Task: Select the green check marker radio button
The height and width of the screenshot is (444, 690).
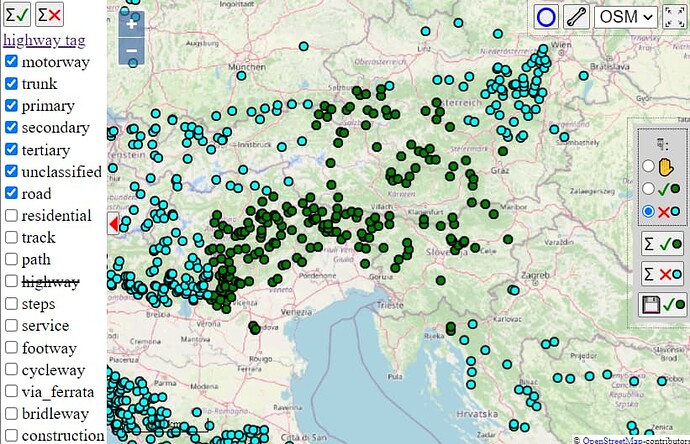Action: click(648, 188)
